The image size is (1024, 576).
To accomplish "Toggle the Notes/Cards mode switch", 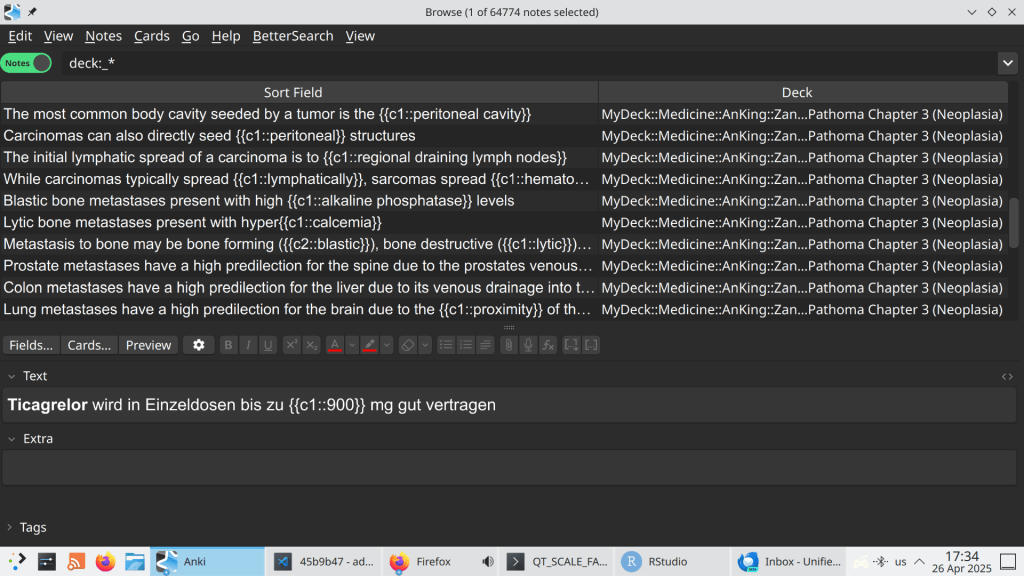I will (x=27, y=63).
